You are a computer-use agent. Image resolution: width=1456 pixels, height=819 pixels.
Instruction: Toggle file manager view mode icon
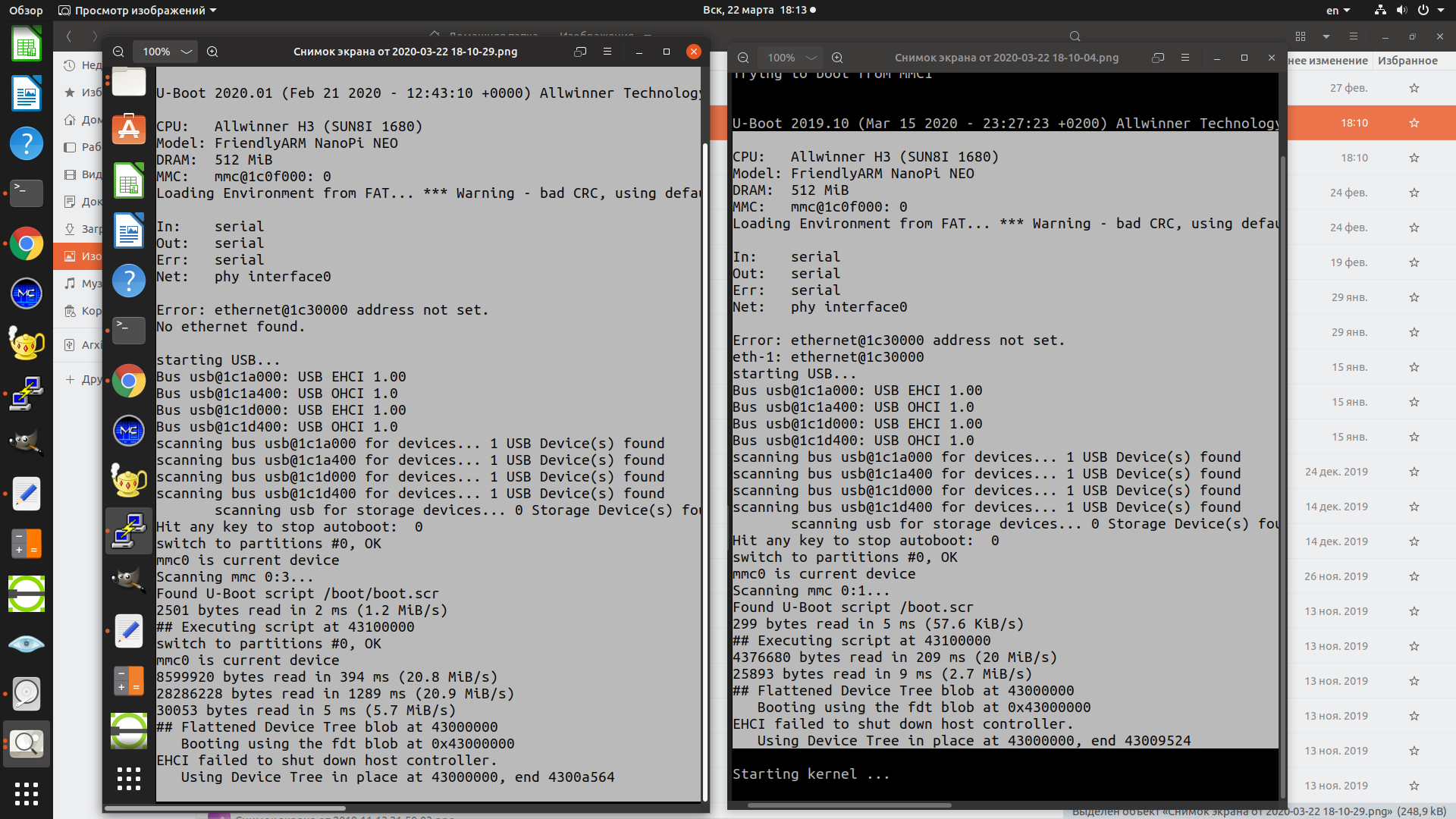pos(1301,36)
